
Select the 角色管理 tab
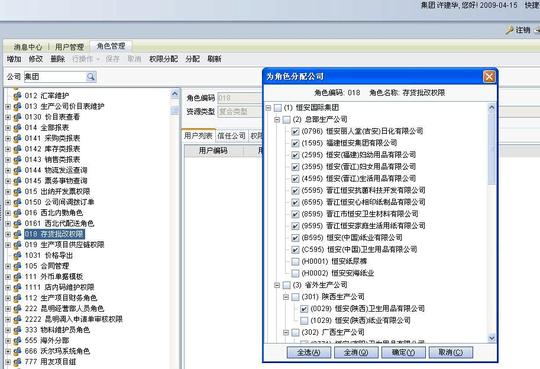(x=111, y=46)
